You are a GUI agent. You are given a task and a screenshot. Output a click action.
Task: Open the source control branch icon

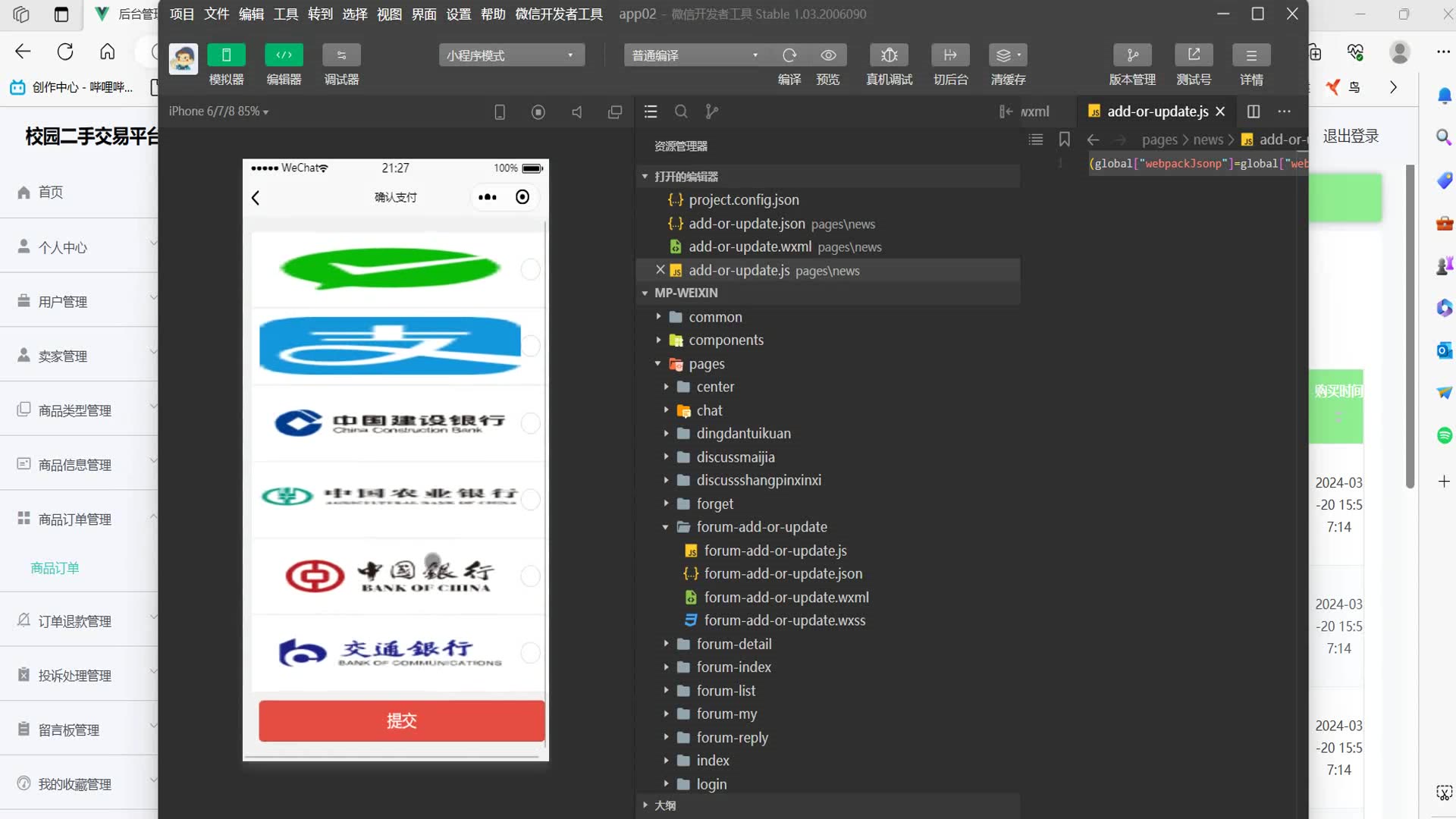(x=711, y=112)
